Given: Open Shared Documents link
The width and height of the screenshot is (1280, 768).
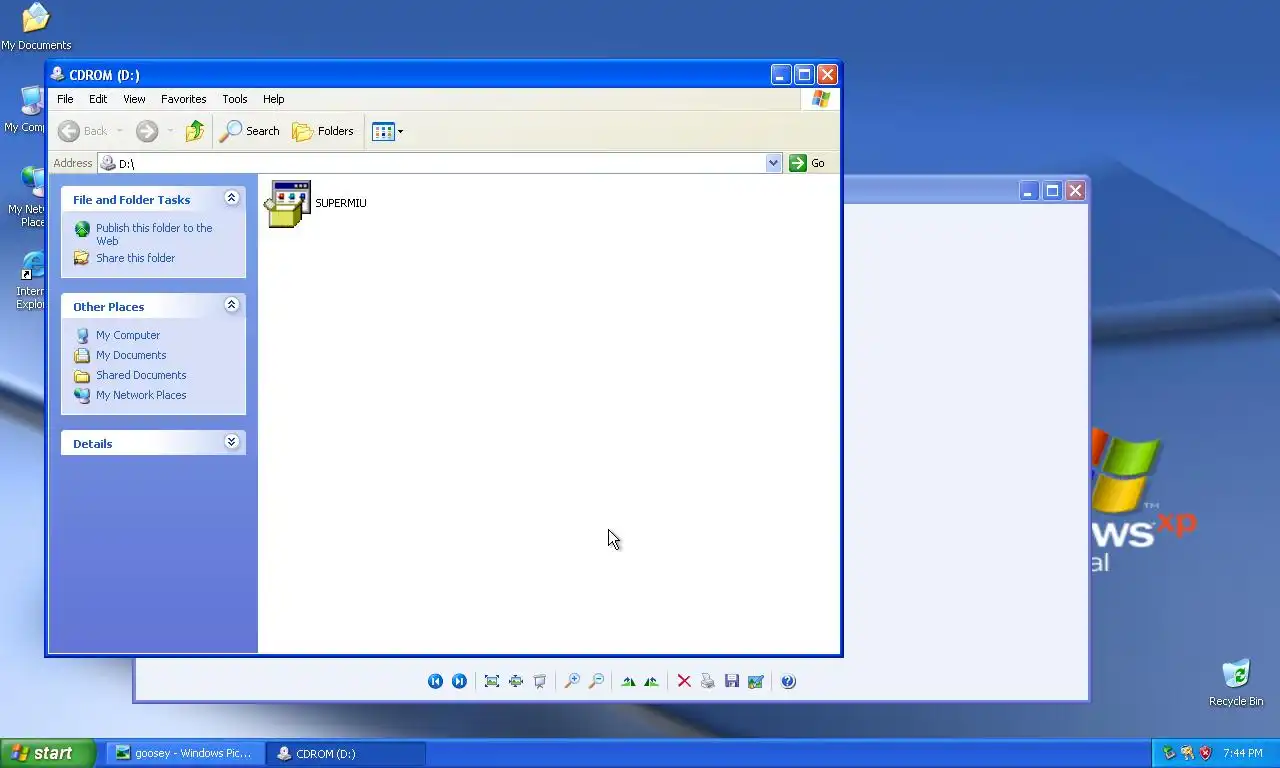Looking at the screenshot, I should point(141,375).
